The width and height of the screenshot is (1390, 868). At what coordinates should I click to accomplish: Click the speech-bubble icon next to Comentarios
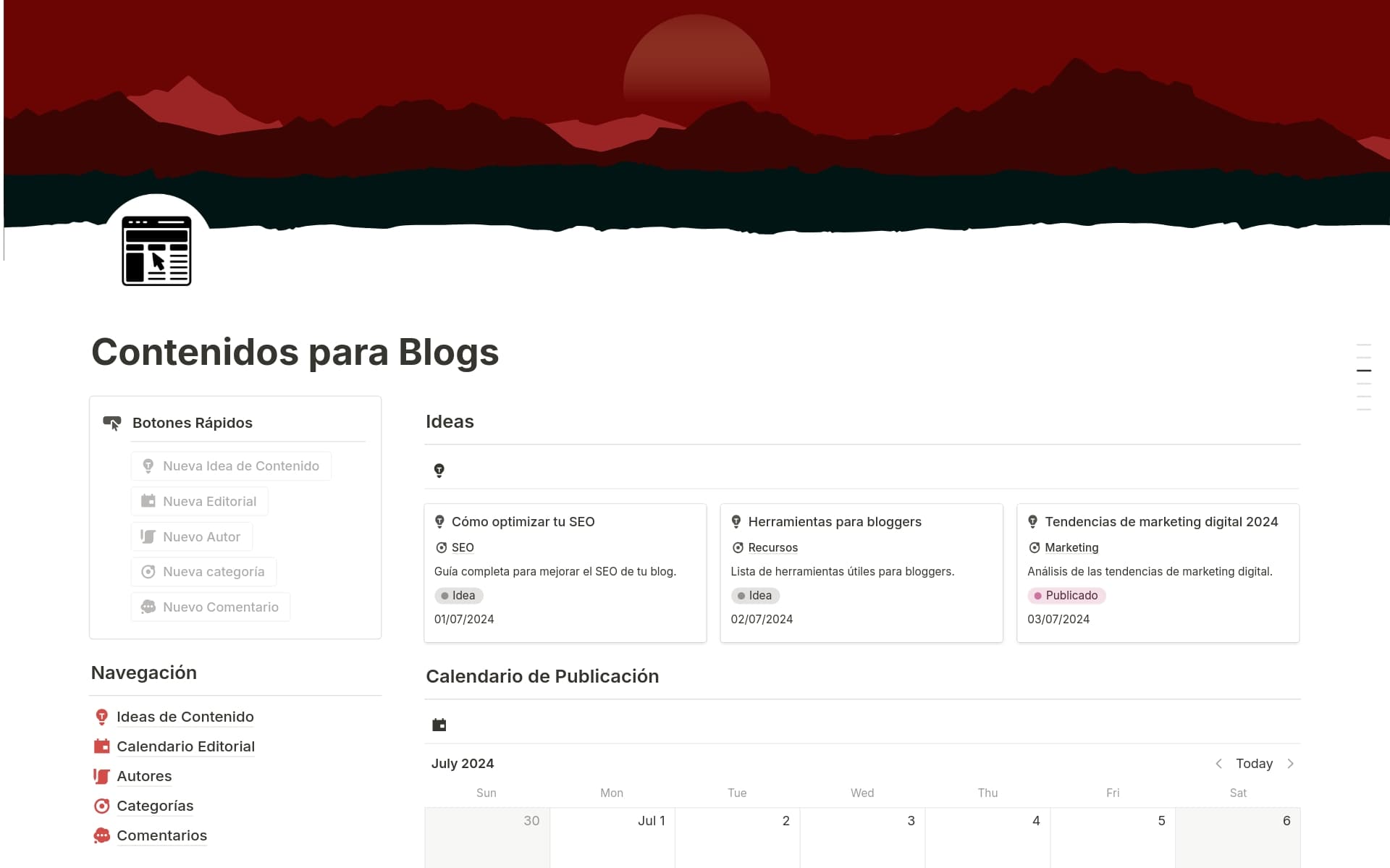[x=101, y=835]
